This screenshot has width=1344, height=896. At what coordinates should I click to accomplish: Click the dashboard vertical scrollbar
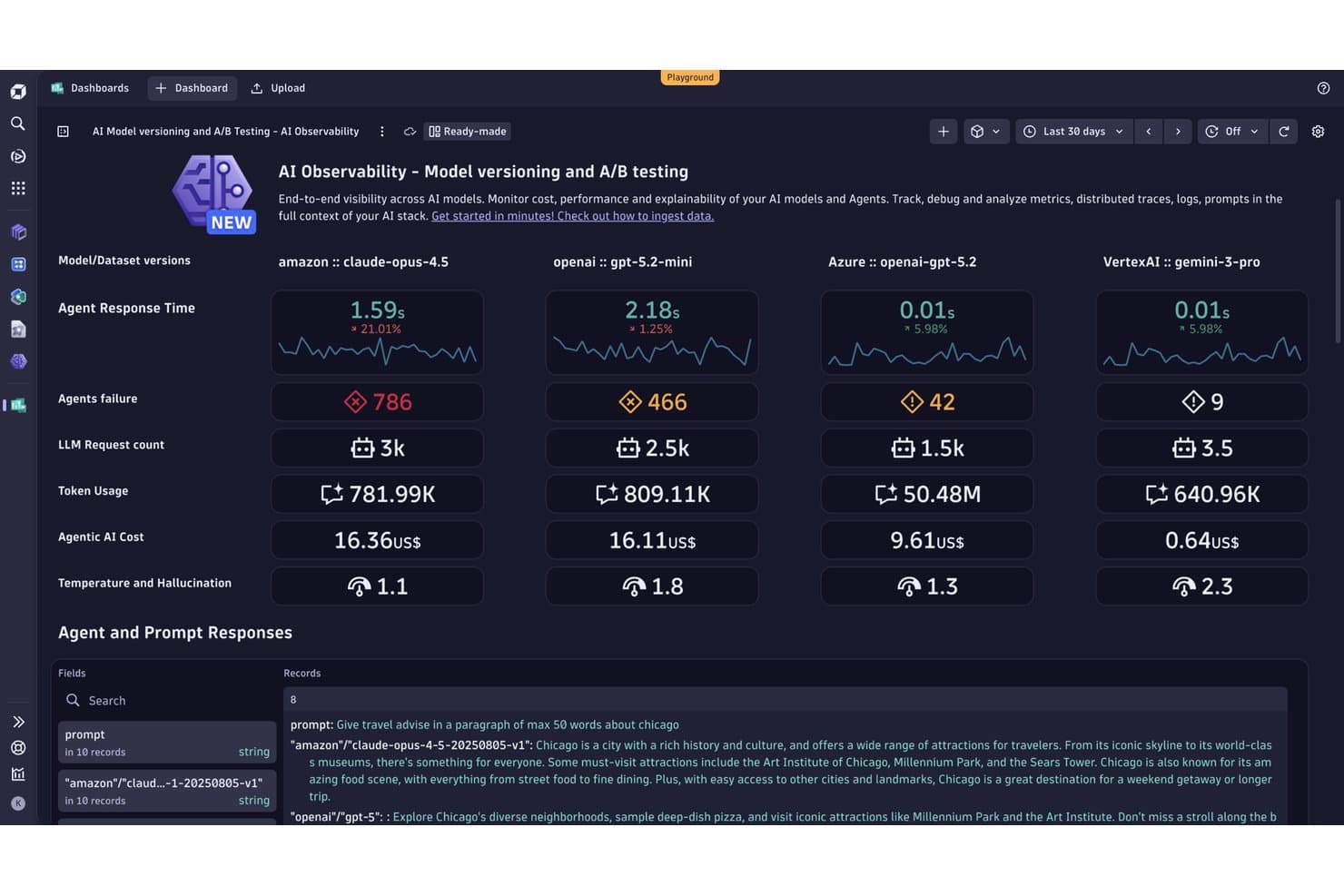coord(1337,271)
